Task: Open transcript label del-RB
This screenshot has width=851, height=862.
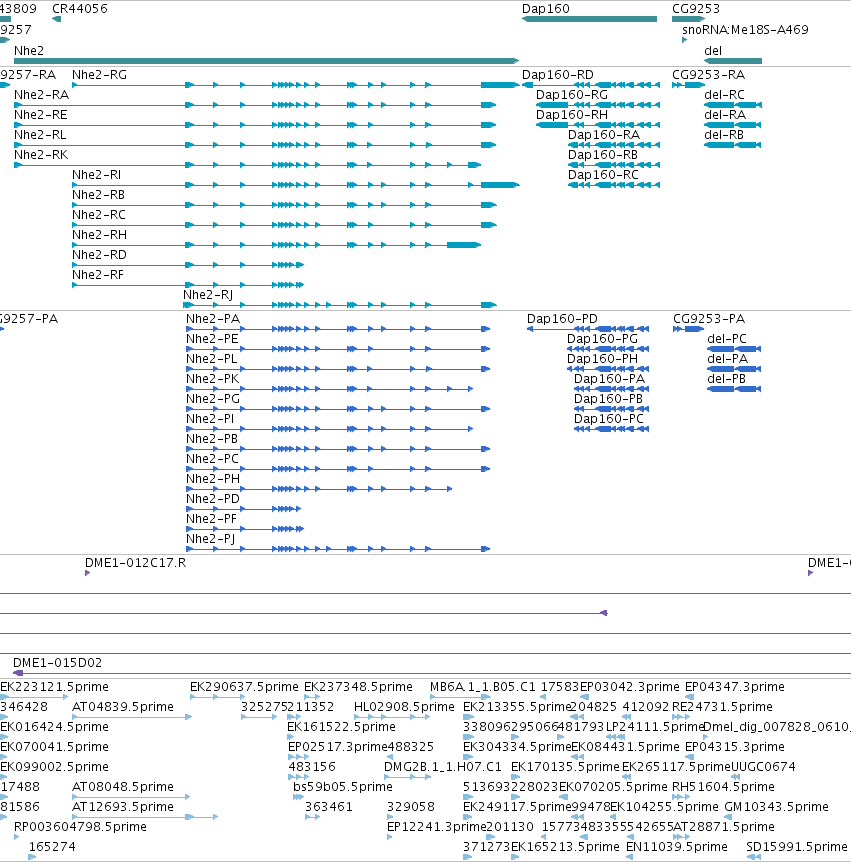Action: coord(723,135)
